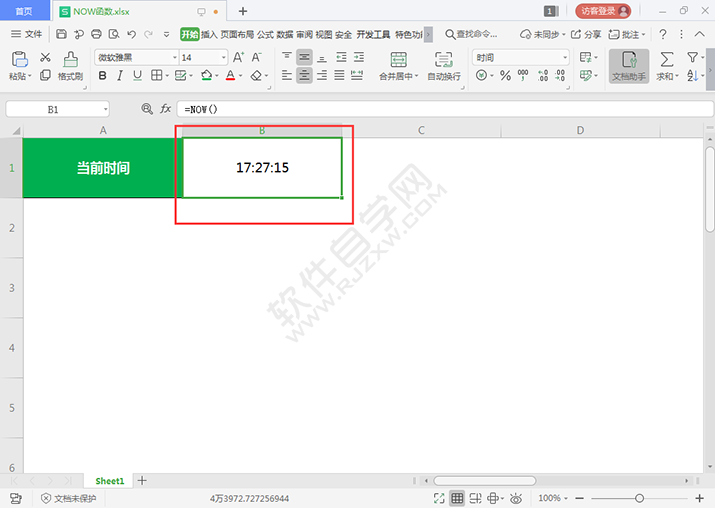This screenshot has width=715, height=508.
Task: Open the Filter dropdown
Action: (695, 57)
